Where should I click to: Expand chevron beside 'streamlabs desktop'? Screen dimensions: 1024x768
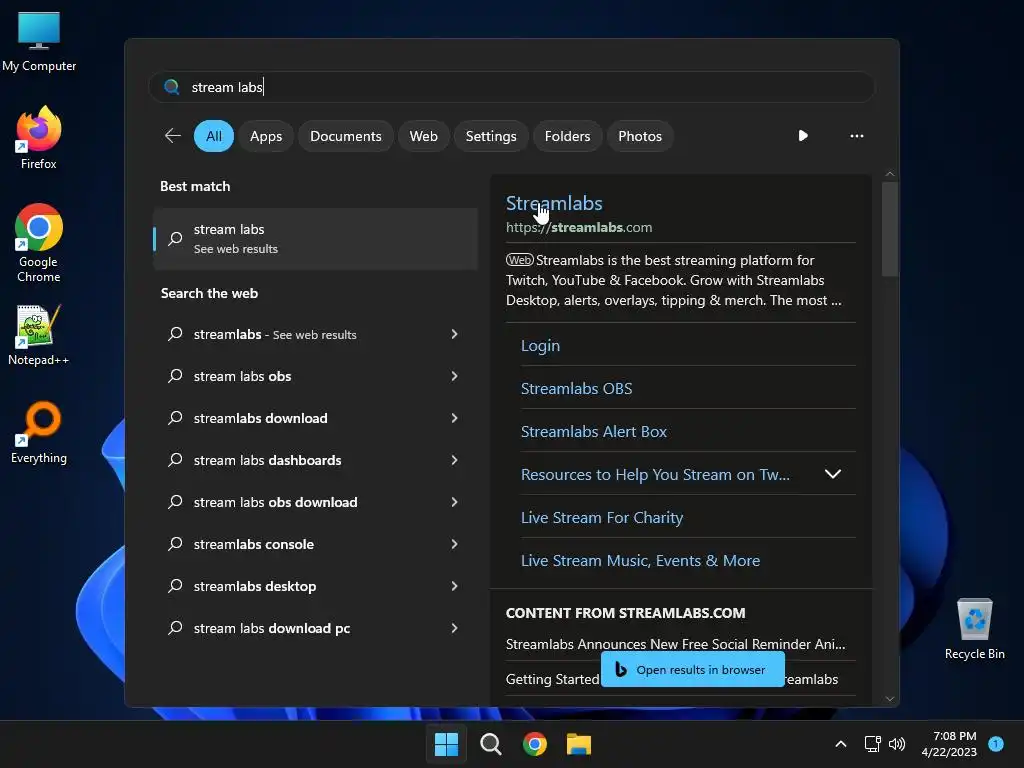click(x=455, y=586)
